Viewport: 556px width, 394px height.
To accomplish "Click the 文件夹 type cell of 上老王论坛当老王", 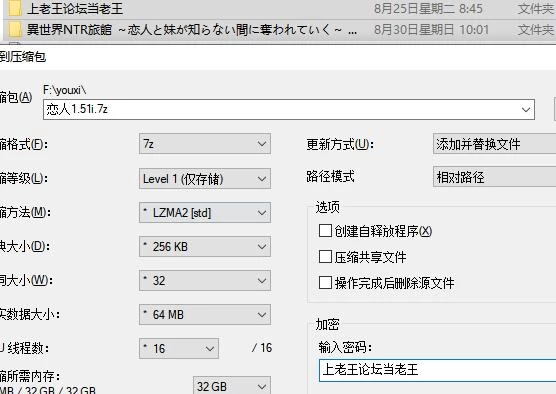I will pos(536,9).
